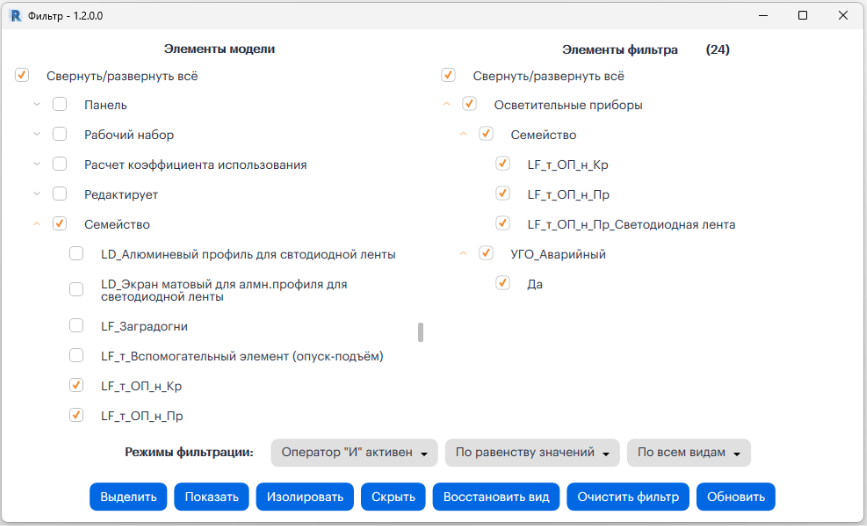The height and width of the screenshot is (526, 867).
Task: Check the LF_Заградогни checkbox
Action: click(76, 325)
